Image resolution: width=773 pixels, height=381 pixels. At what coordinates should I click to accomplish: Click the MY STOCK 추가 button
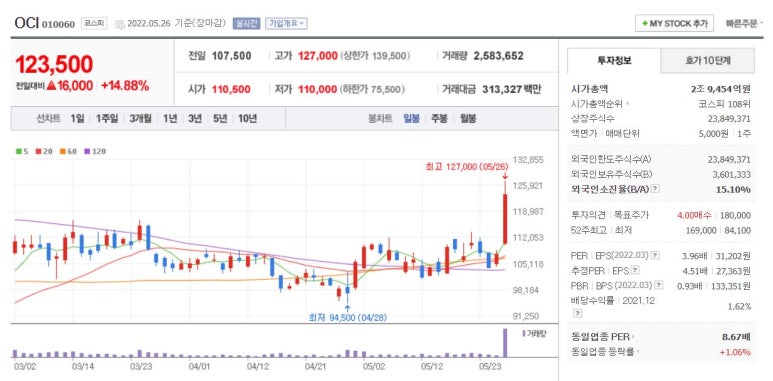[674, 23]
